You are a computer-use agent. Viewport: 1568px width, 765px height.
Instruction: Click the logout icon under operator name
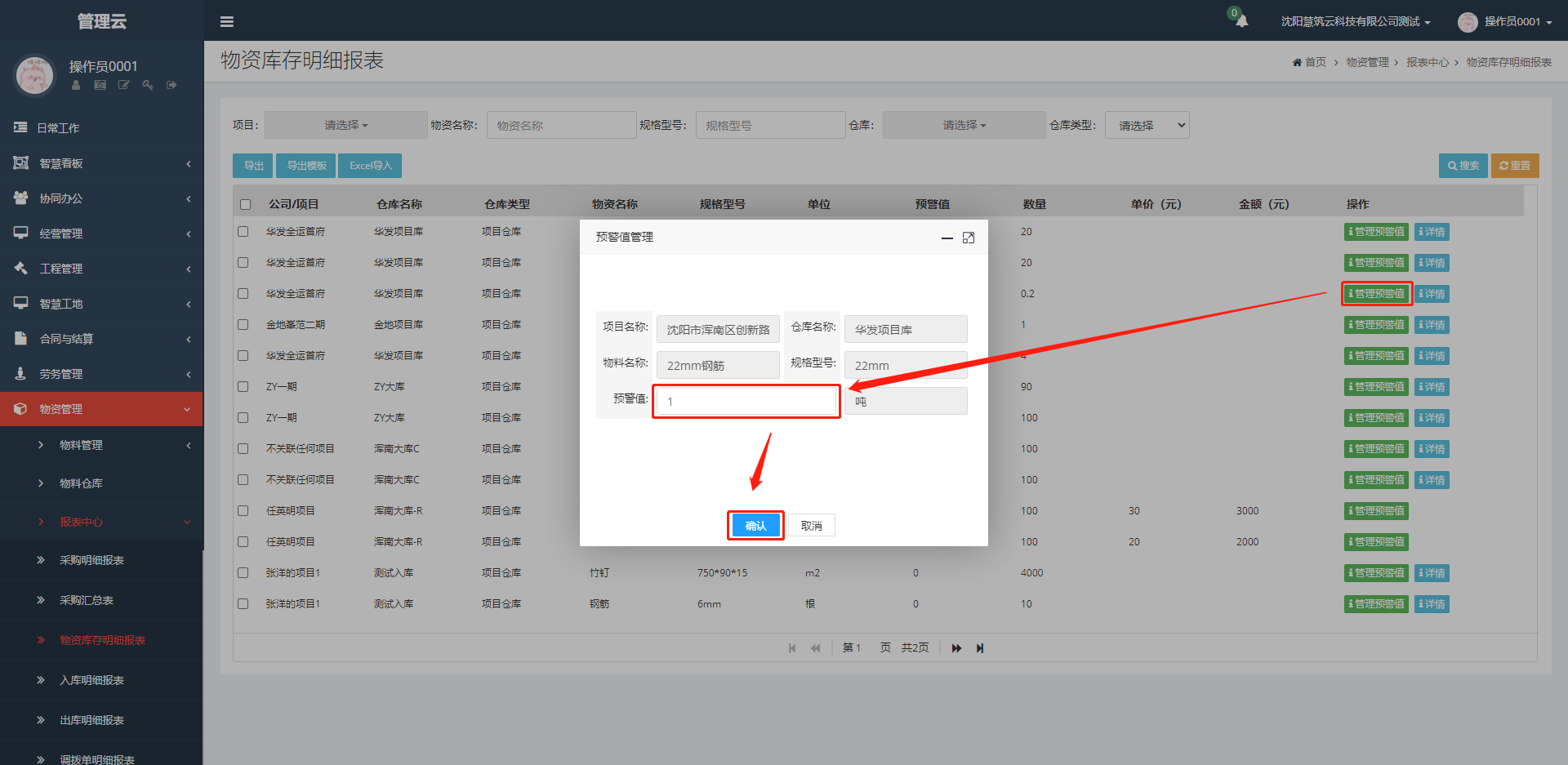pyautogui.click(x=171, y=85)
